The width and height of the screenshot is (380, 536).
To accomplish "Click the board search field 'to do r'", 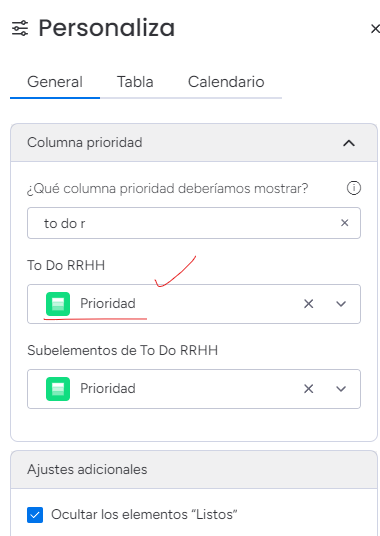I will pyautogui.click(x=194, y=223).
